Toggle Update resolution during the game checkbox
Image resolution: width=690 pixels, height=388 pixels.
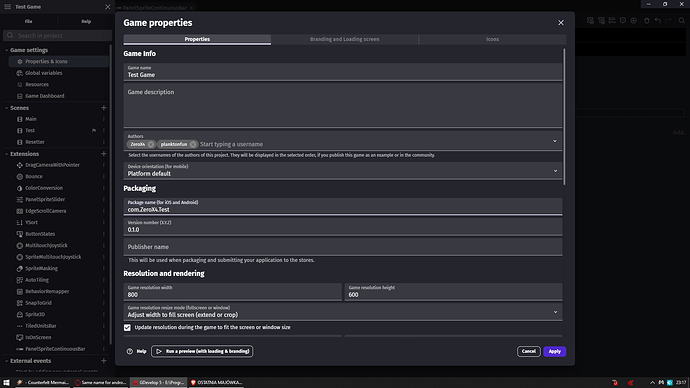(127, 328)
